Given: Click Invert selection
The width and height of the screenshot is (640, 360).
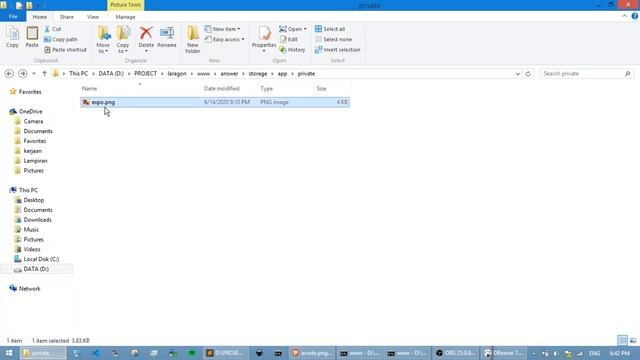Looking at the screenshot, I should click(338, 49).
